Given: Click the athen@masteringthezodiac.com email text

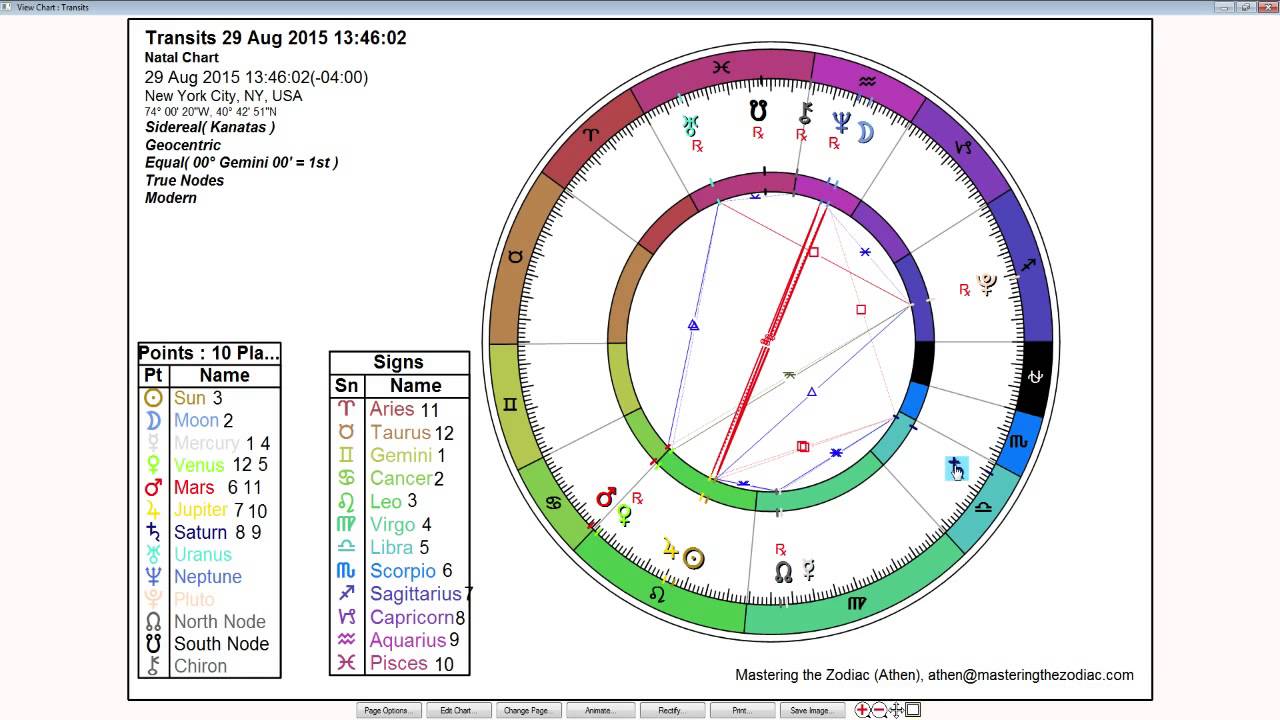Looking at the screenshot, I should coord(1031,675).
